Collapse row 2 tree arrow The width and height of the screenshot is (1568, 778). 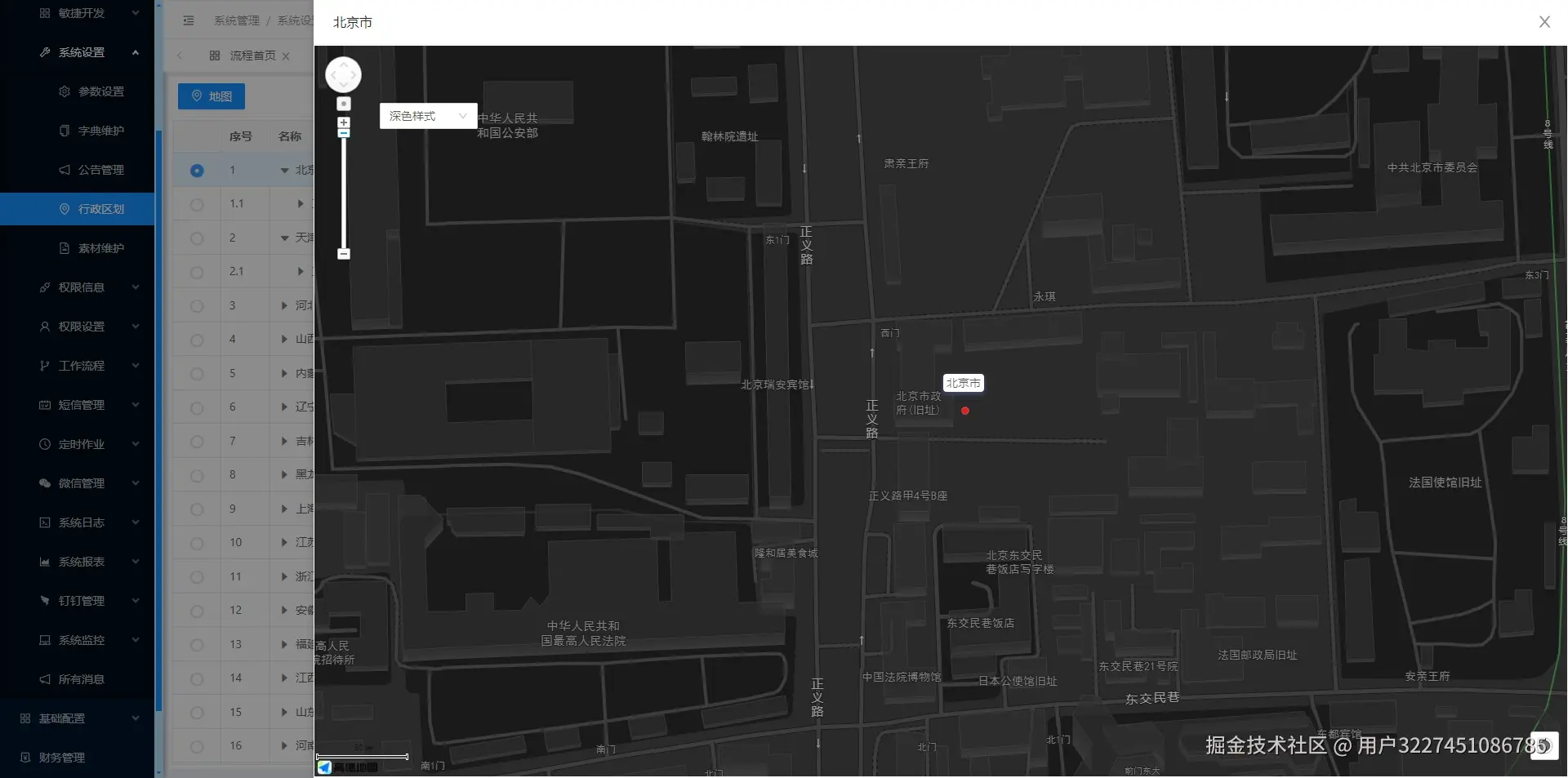point(284,238)
